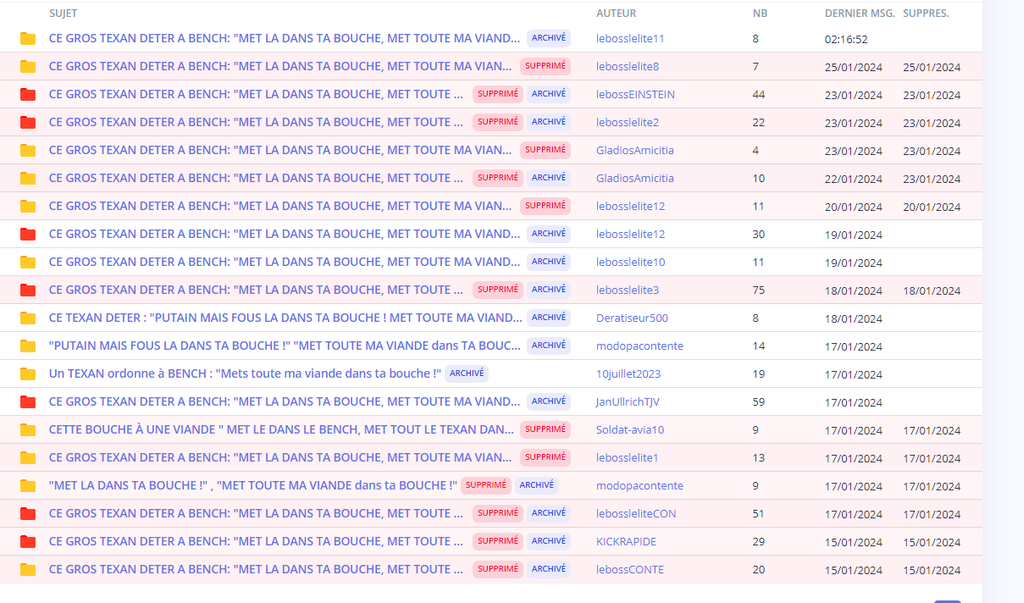Click the SUJET column header

pyautogui.click(x=63, y=13)
